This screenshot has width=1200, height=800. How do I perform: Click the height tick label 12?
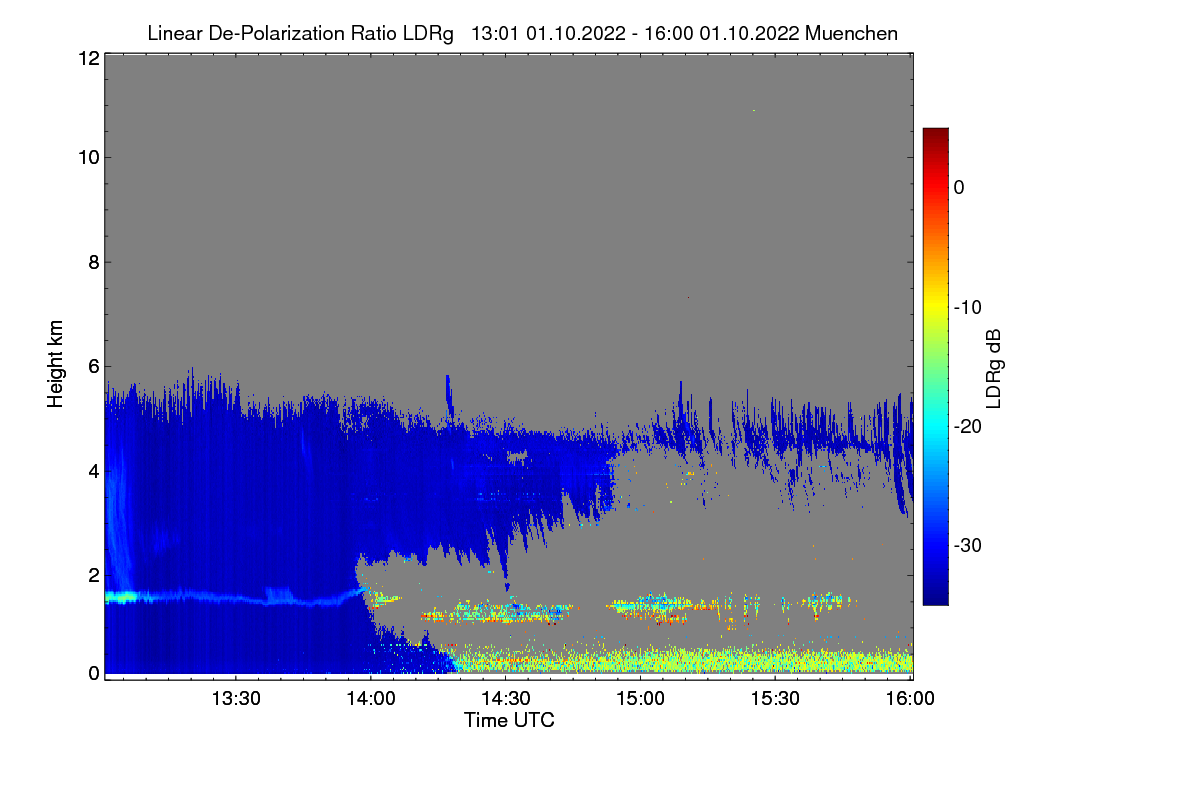tap(87, 59)
